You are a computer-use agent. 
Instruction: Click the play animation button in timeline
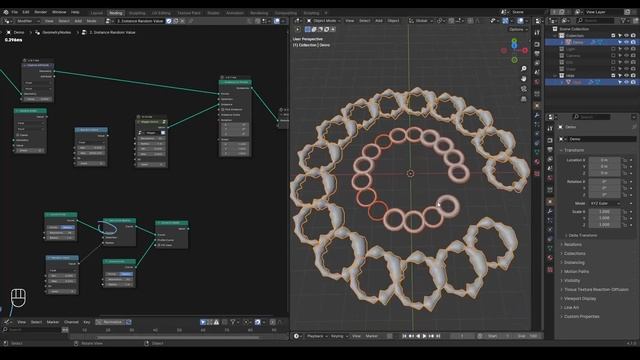point(424,336)
